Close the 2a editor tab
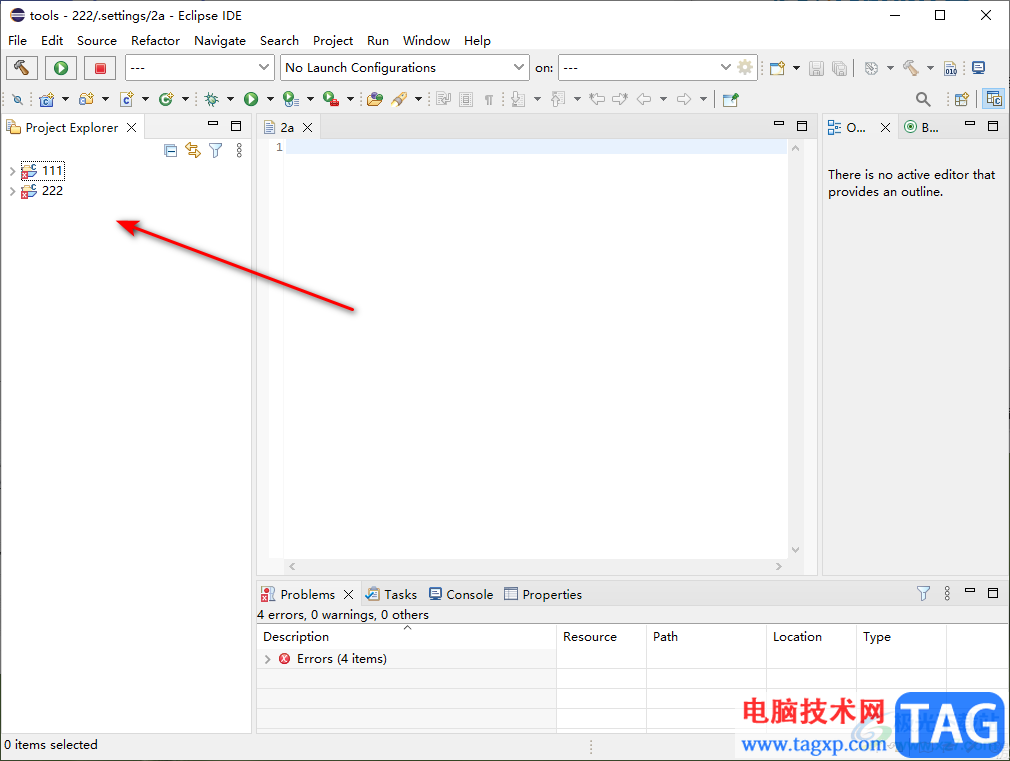The width and height of the screenshot is (1010, 761). [x=308, y=128]
